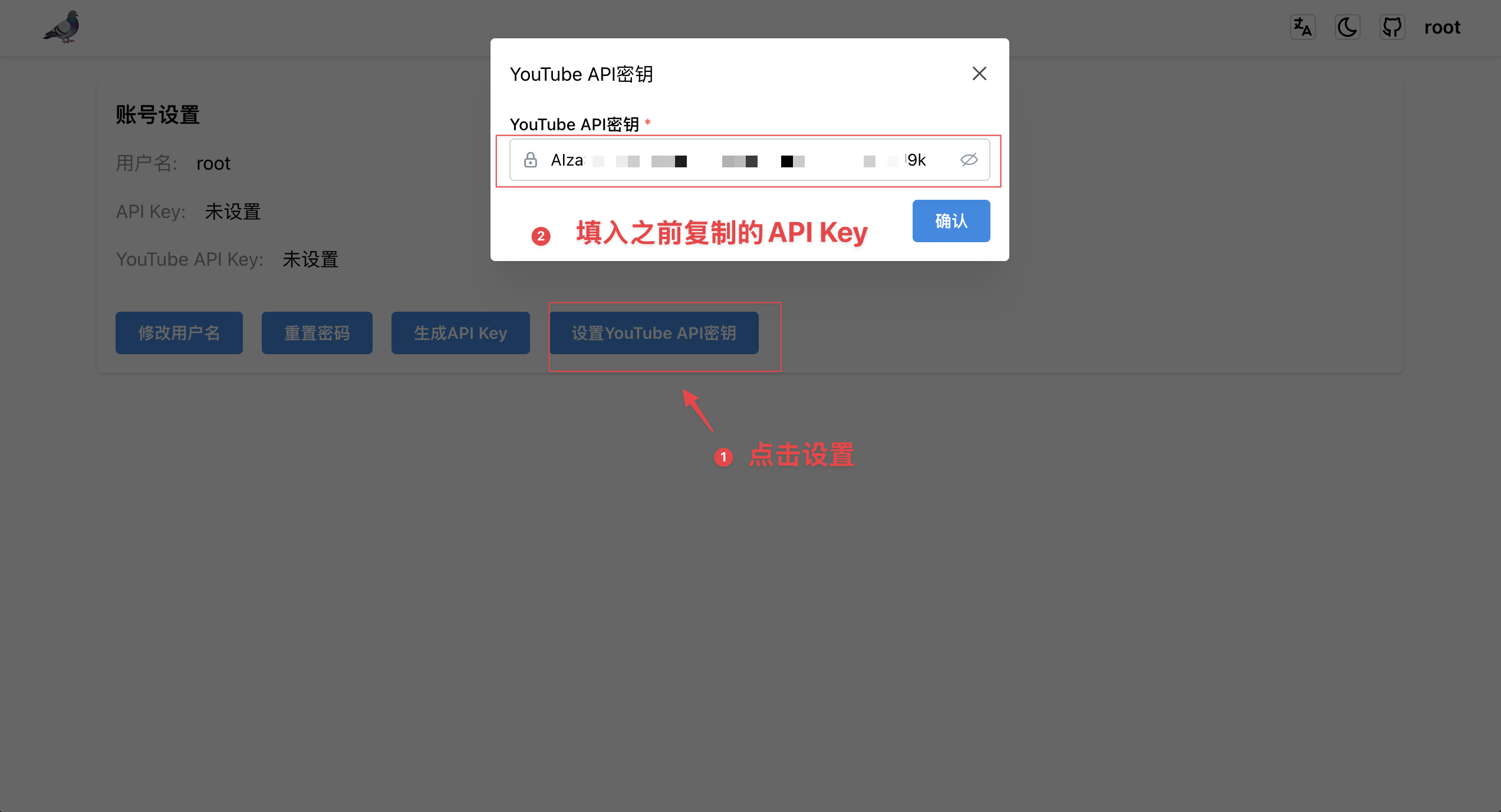Click the YouTube API密钥 required field label
The width and height of the screenshot is (1501, 812).
(575, 124)
